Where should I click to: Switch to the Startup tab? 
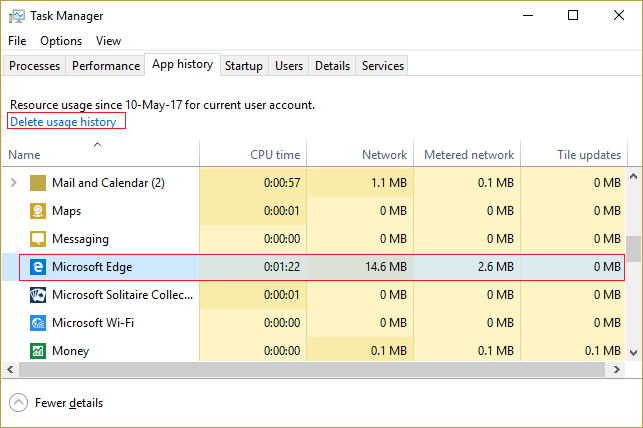coord(244,66)
